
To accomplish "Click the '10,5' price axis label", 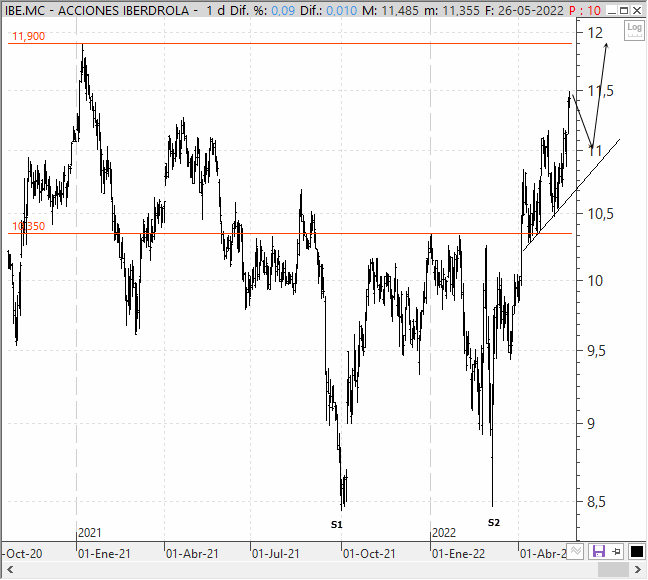I will pos(600,214).
